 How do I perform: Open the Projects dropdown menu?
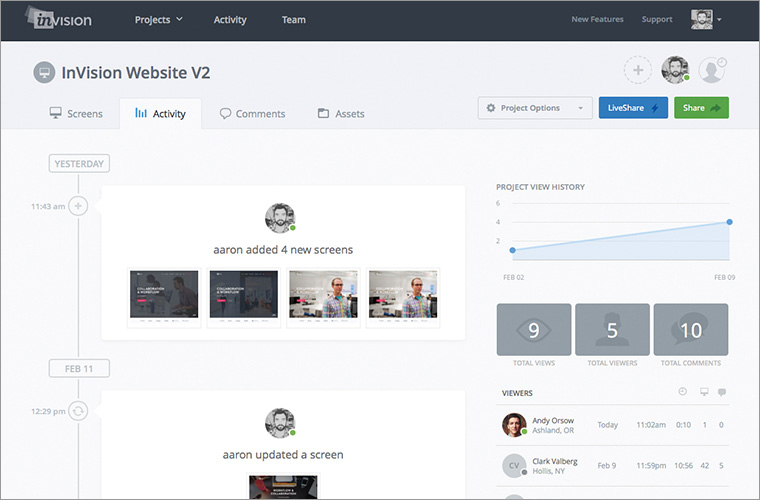pyautogui.click(x=158, y=20)
